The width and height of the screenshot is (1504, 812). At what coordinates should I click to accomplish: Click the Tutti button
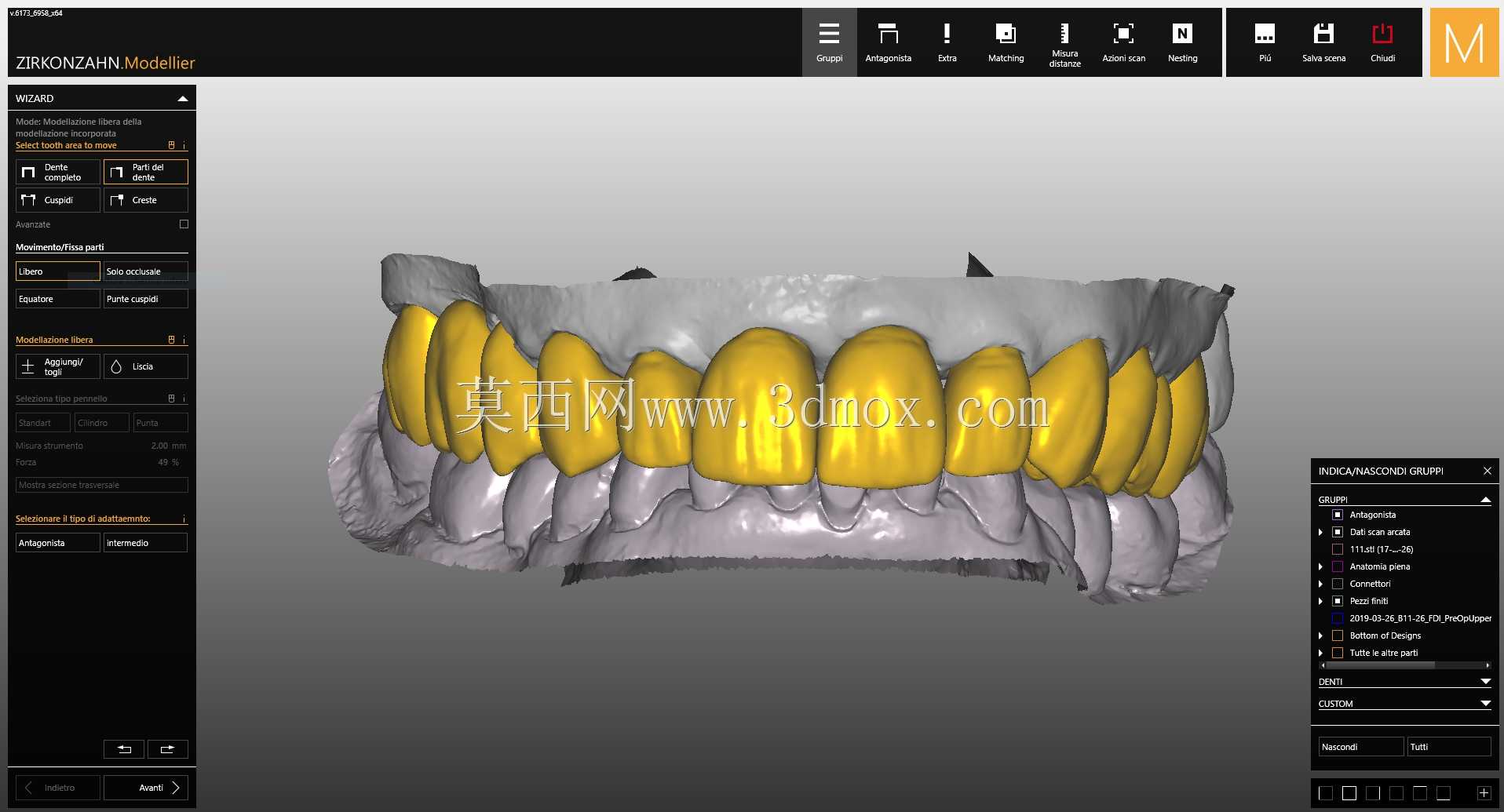(1449, 747)
